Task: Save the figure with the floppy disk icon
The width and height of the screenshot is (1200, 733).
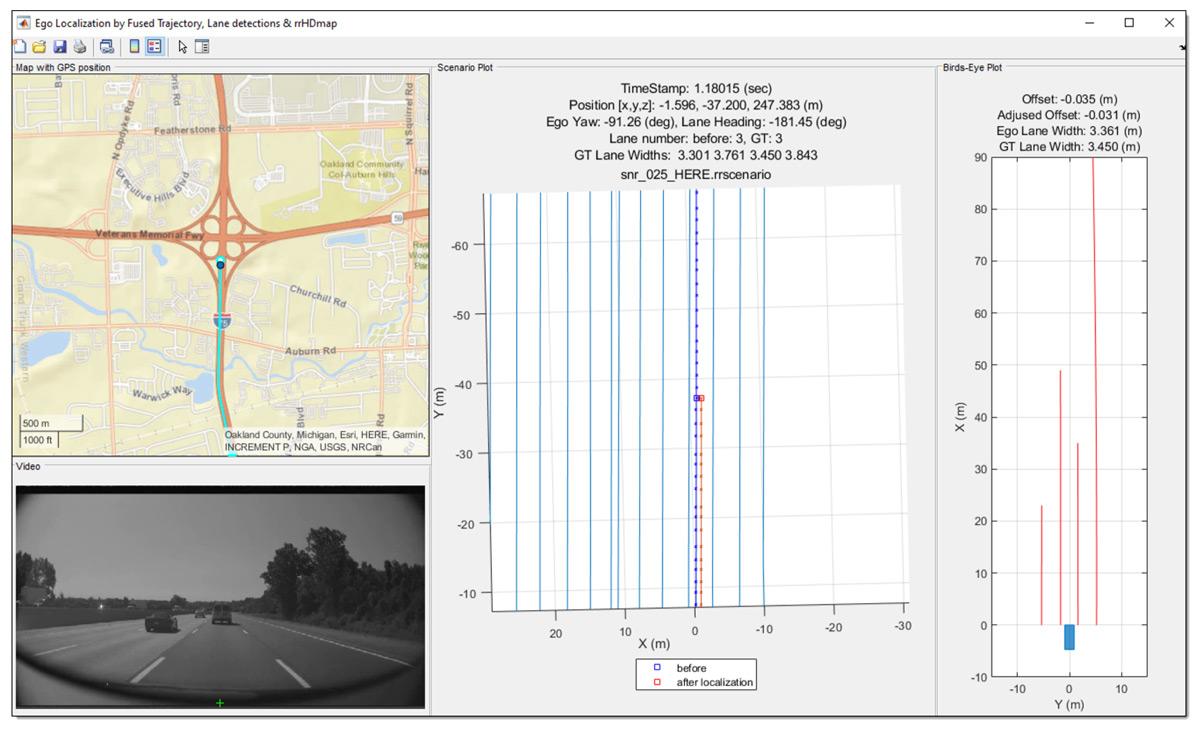Action: point(60,46)
